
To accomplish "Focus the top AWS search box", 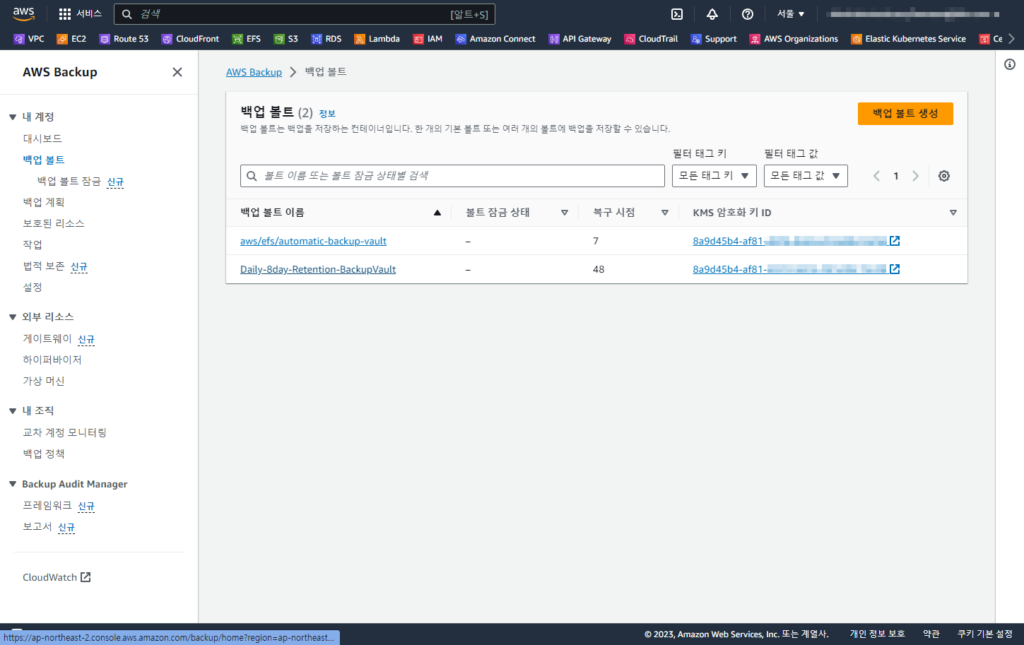I will pyautogui.click(x=304, y=14).
